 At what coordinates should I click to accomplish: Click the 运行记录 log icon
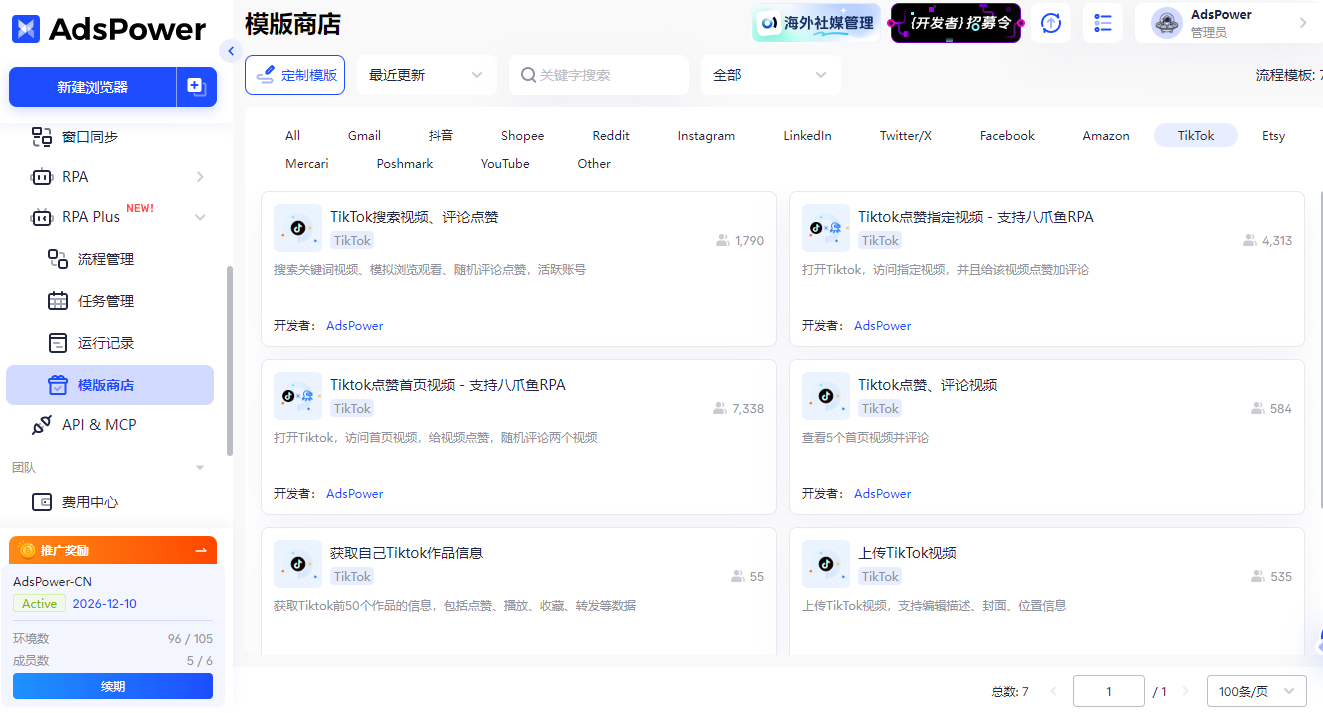pos(58,342)
